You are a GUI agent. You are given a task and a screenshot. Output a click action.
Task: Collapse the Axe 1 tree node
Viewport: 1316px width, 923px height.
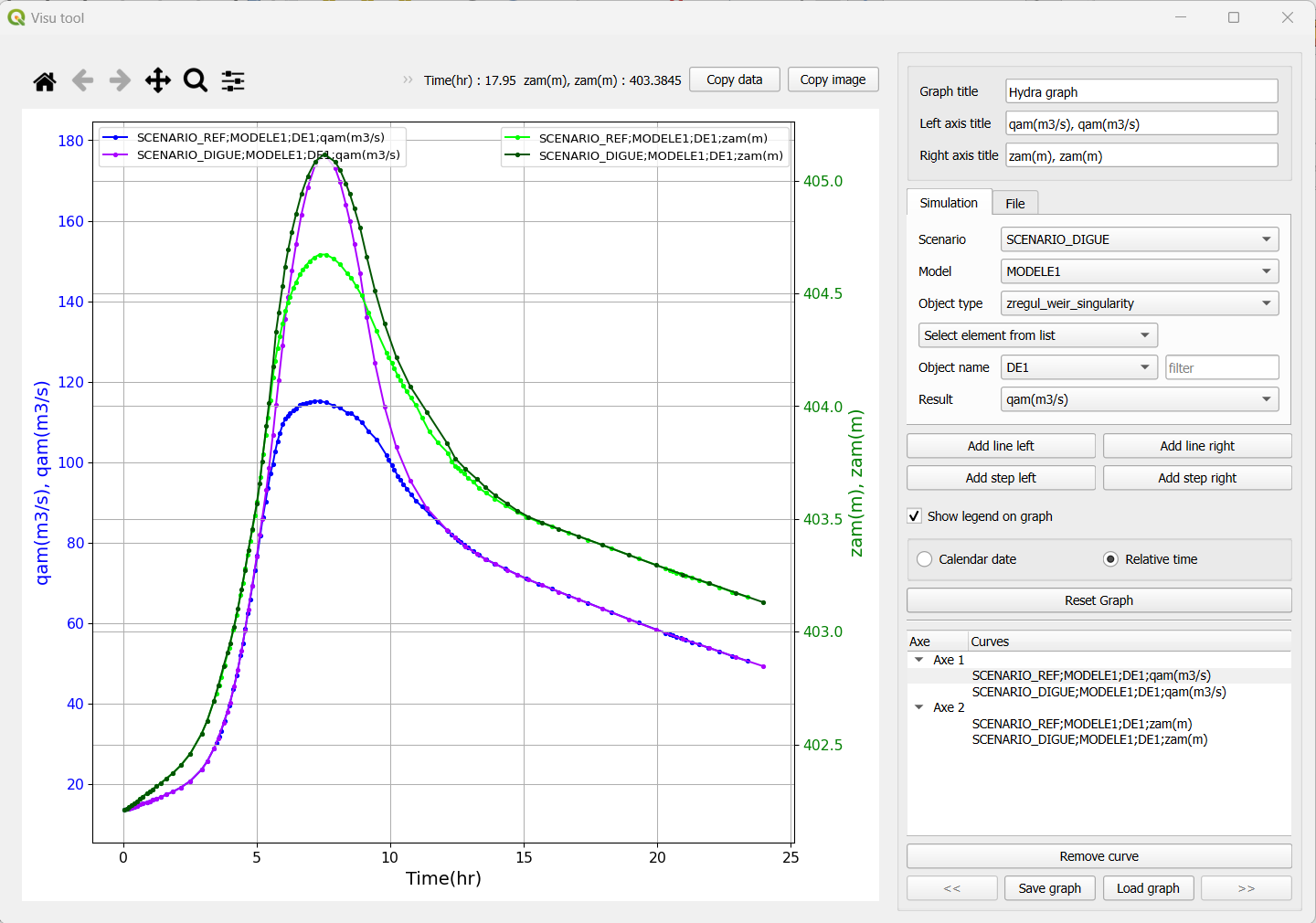tap(918, 660)
